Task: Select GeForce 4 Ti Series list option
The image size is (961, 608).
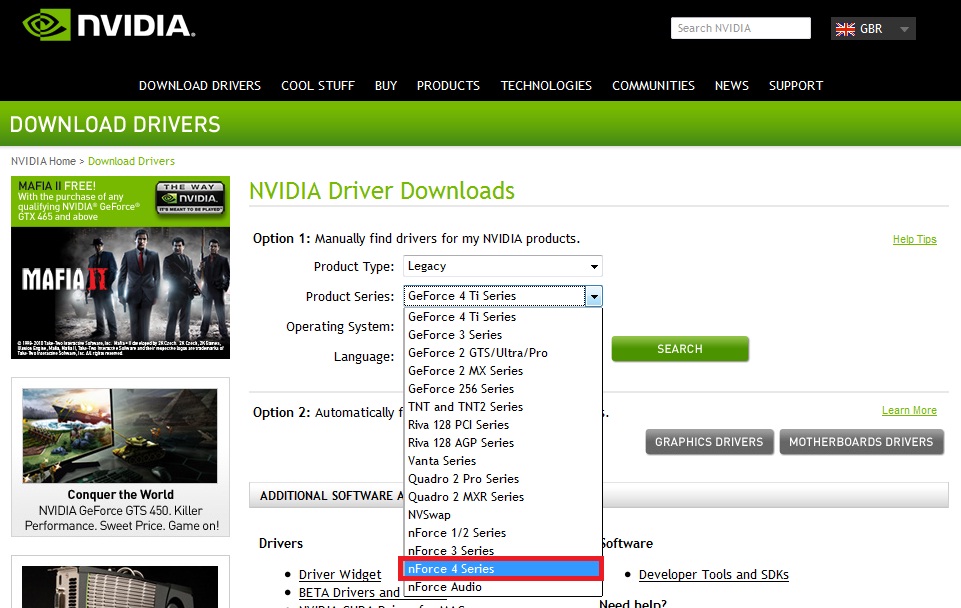Action: coord(503,317)
